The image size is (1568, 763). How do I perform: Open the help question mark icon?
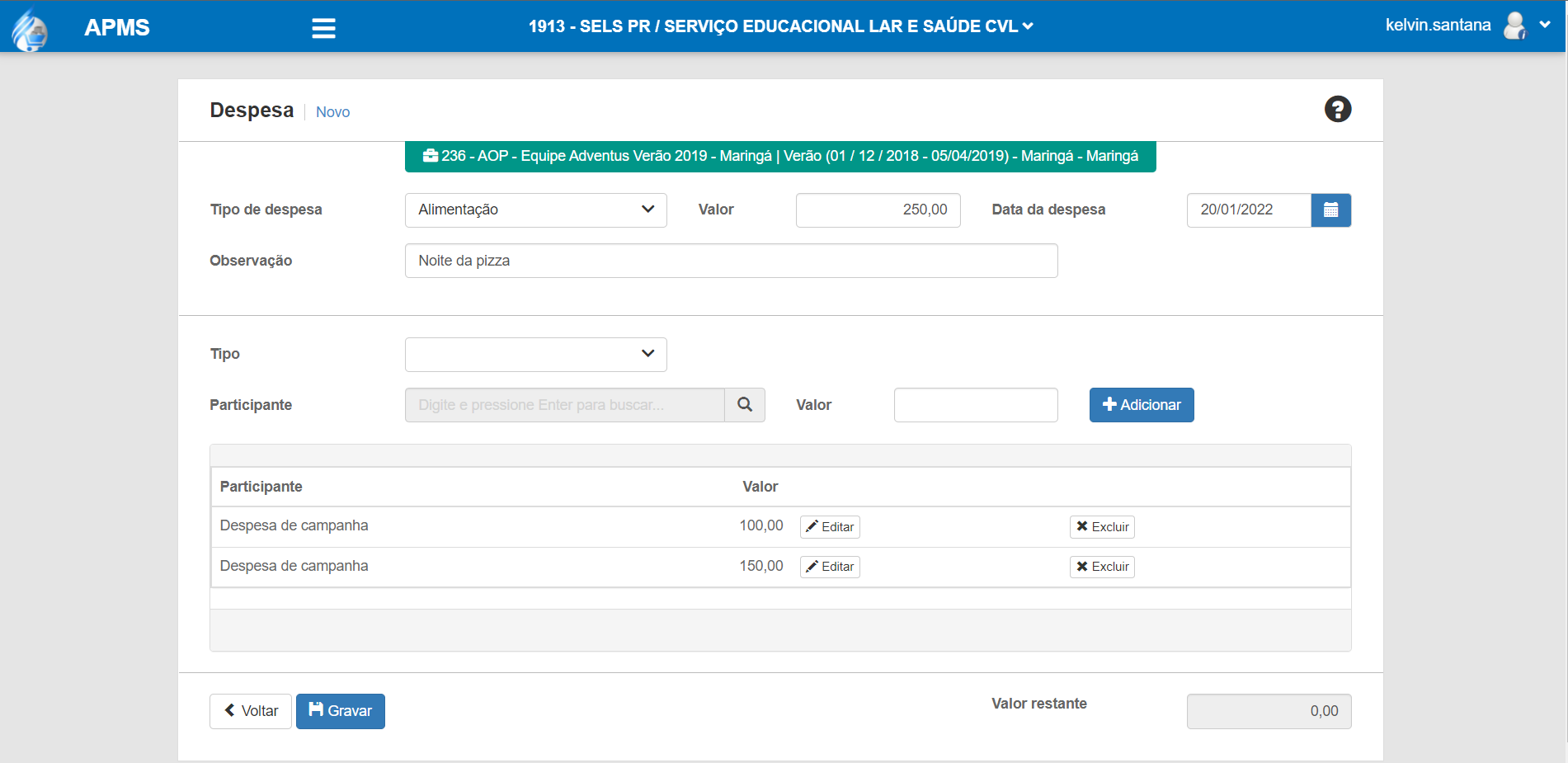point(1337,109)
